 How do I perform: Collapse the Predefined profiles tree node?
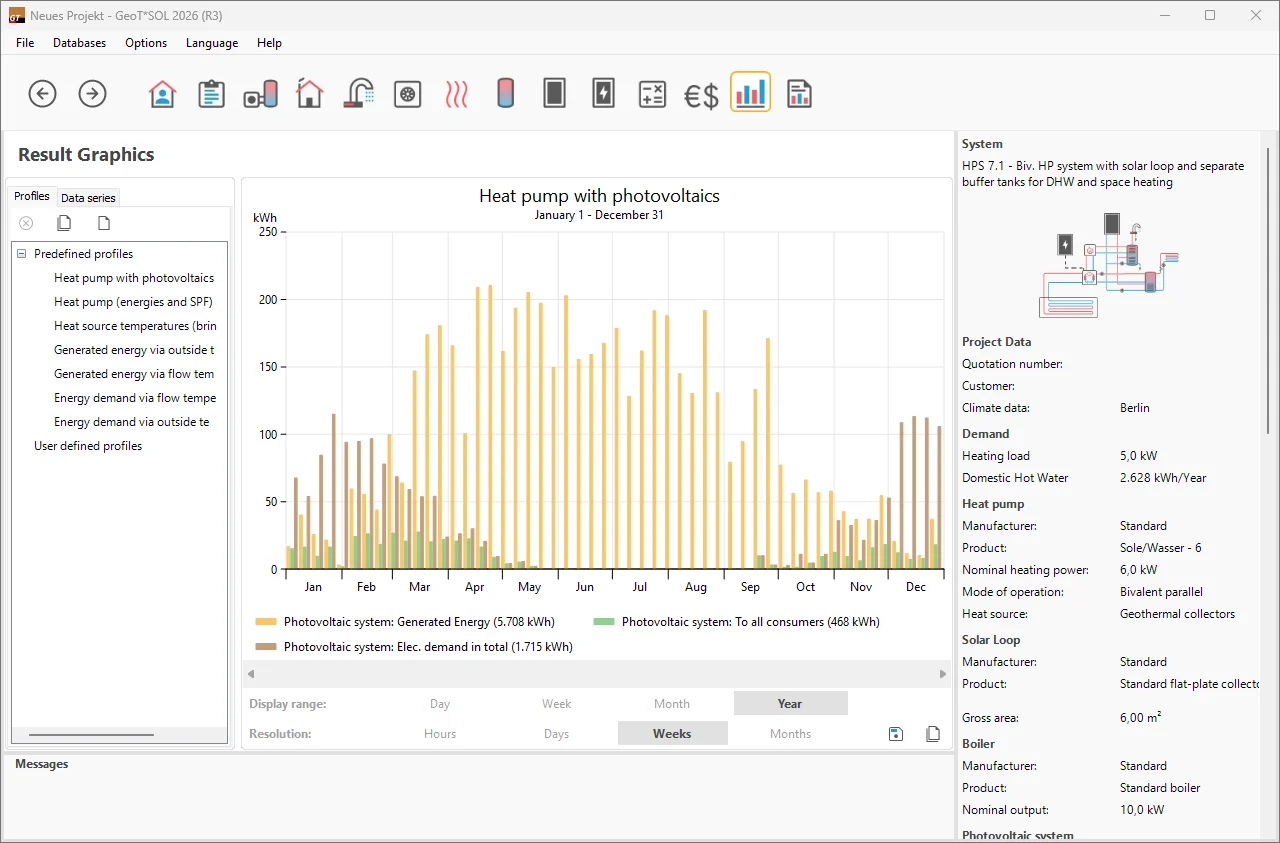point(22,254)
